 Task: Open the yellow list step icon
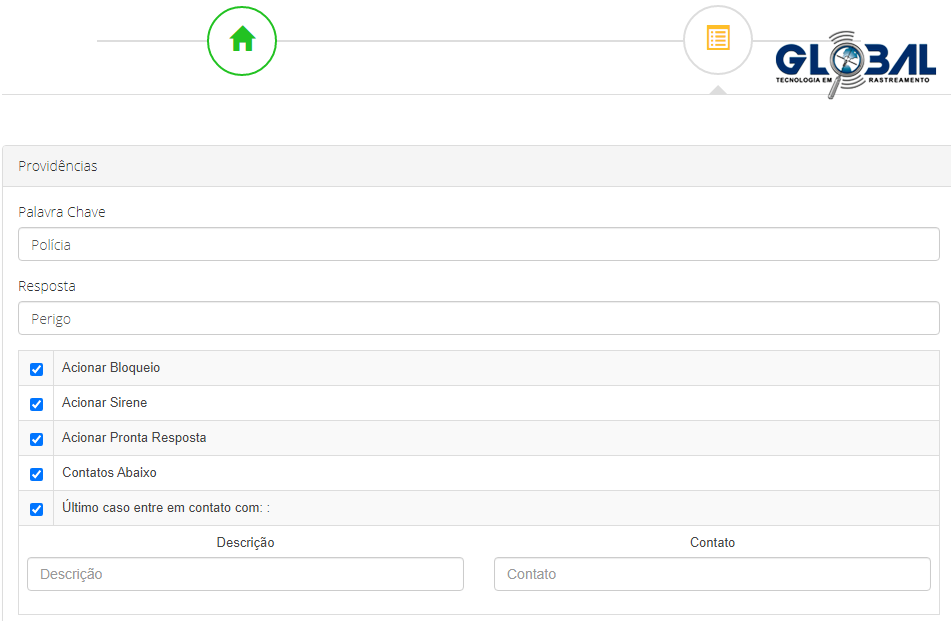(717, 40)
